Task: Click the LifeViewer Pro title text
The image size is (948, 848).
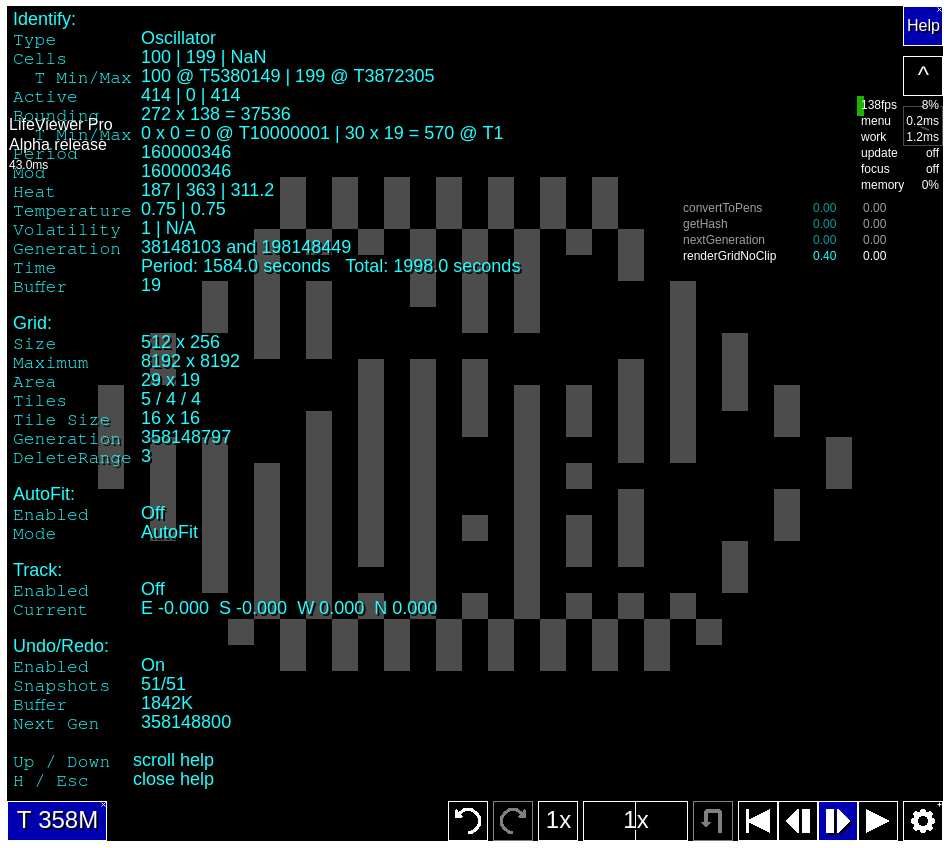Action: tap(60, 125)
